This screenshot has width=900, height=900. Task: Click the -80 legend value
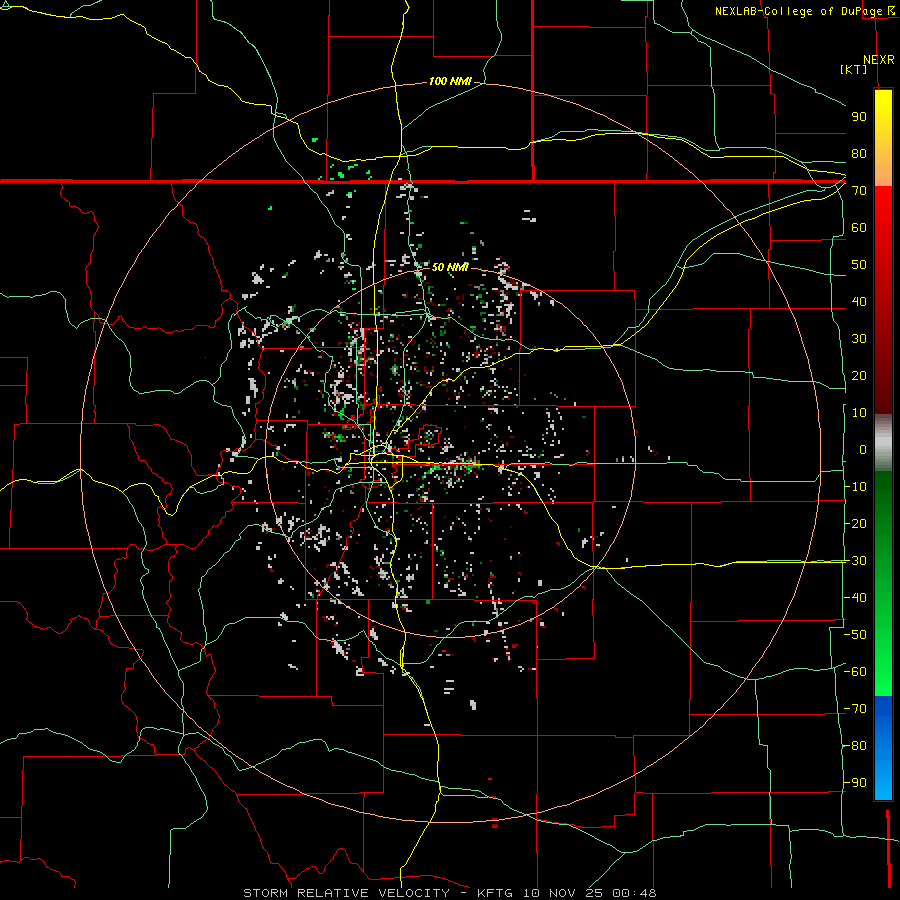click(x=855, y=746)
